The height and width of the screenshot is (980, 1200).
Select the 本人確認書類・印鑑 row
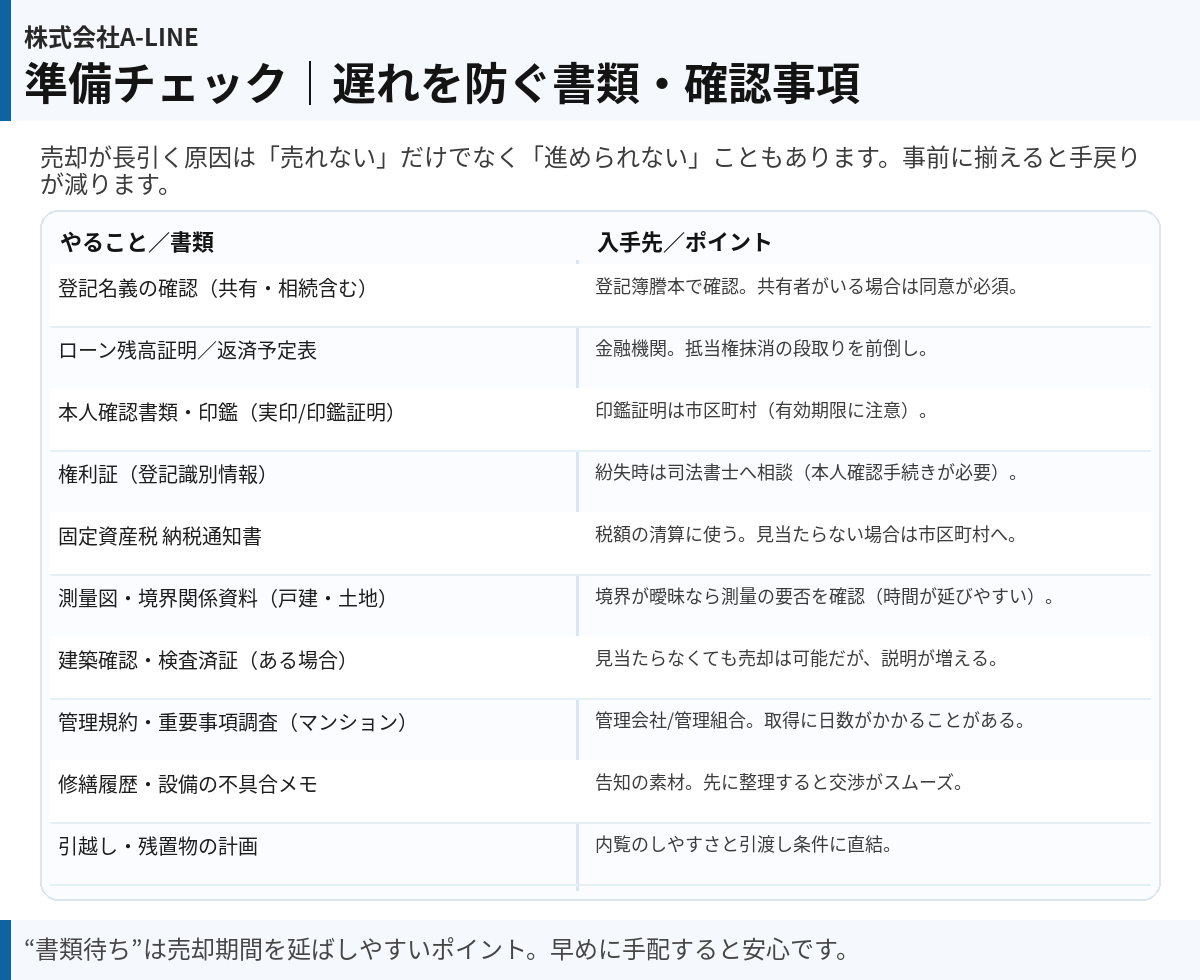pos(226,413)
